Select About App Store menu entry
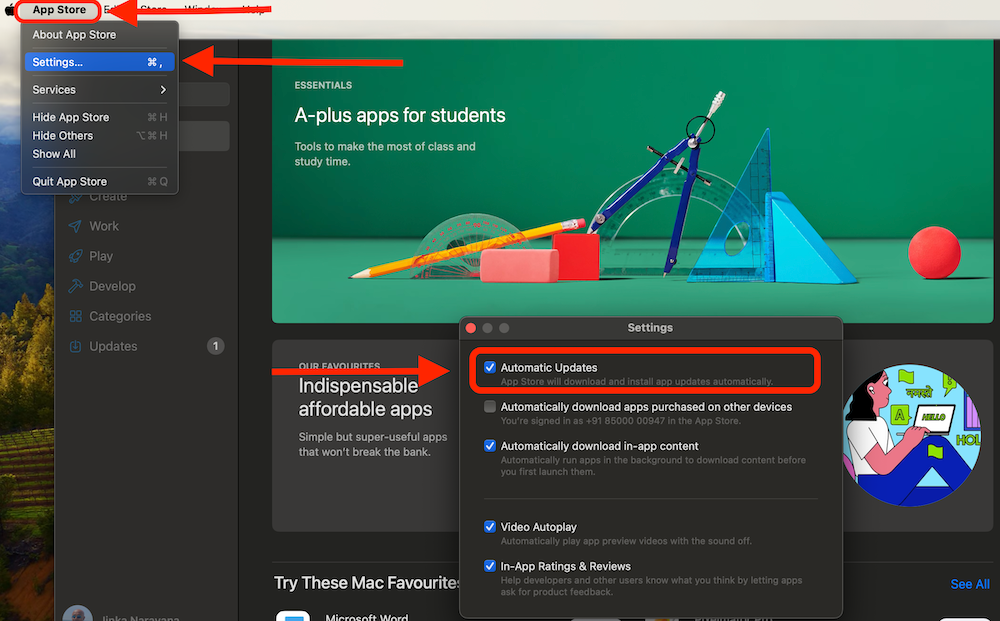This screenshot has height=621, width=1000. [99, 35]
